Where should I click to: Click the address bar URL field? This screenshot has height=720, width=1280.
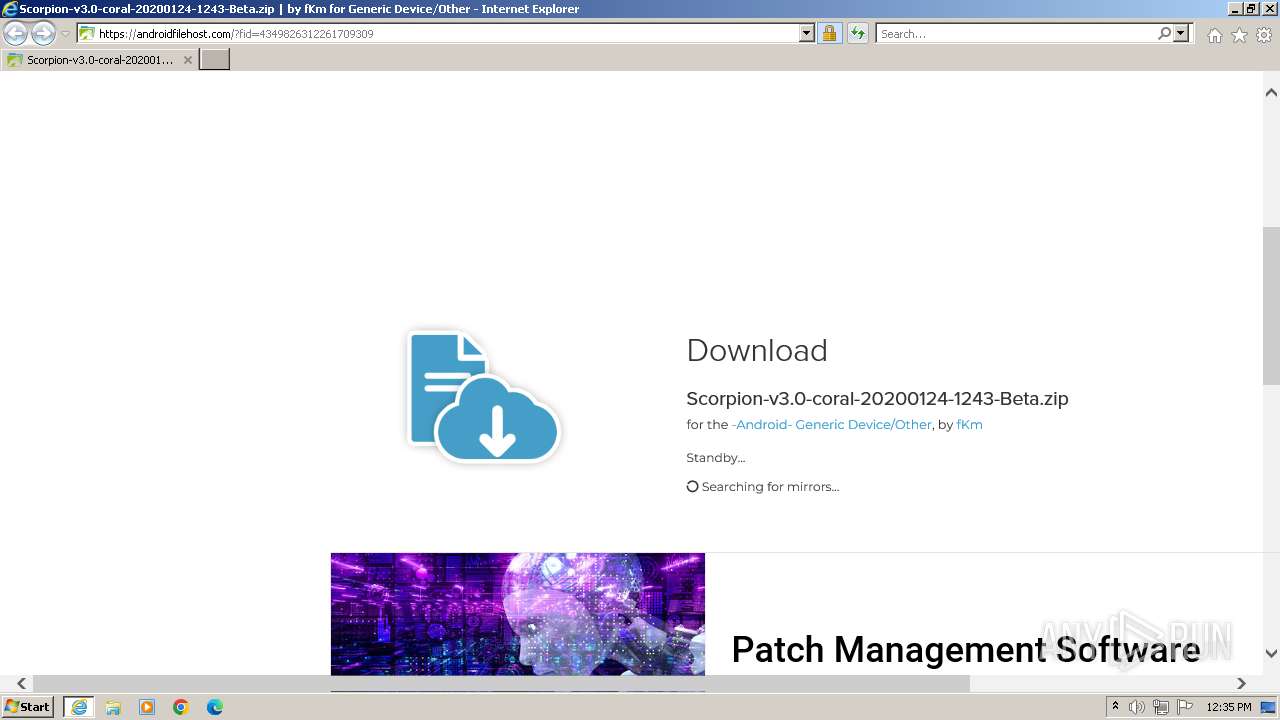(448, 34)
